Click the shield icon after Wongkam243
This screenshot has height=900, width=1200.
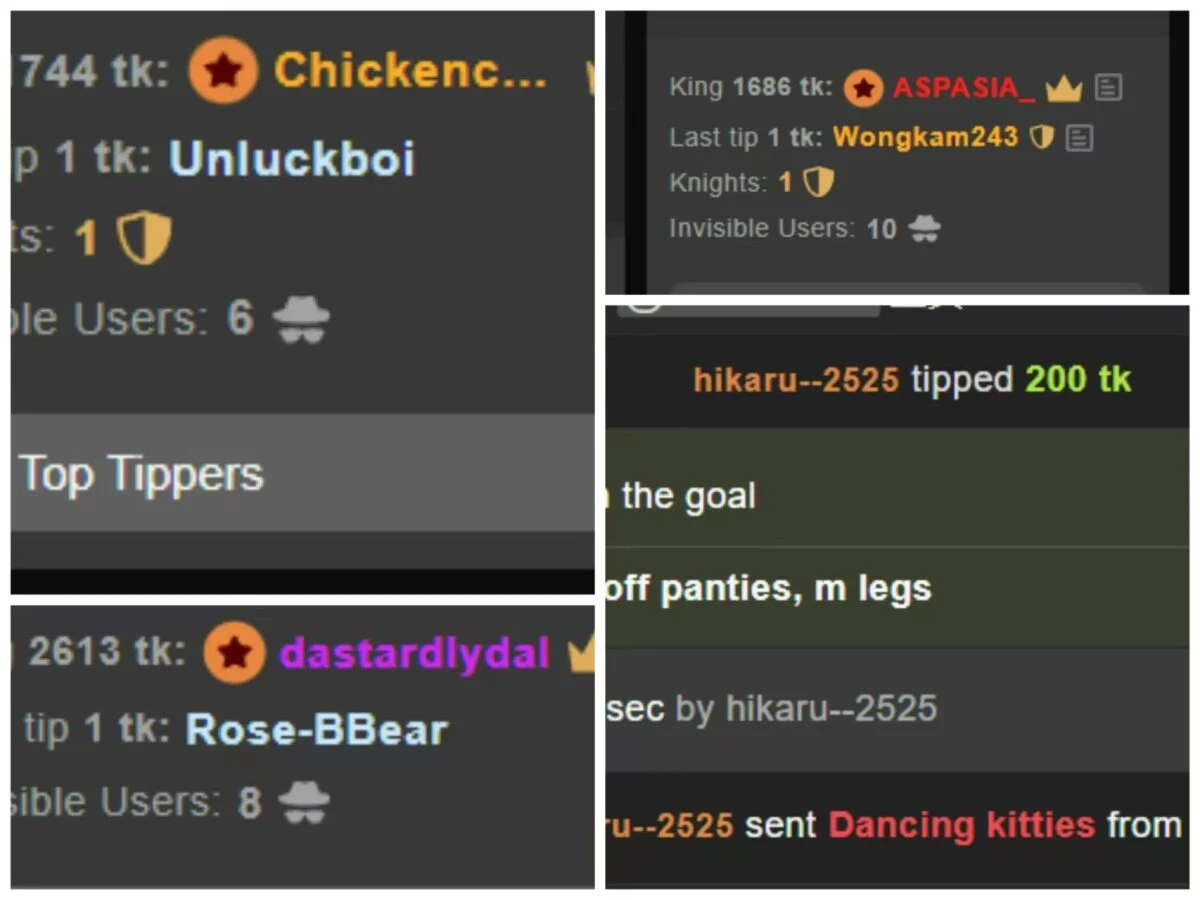click(1042, 137)
